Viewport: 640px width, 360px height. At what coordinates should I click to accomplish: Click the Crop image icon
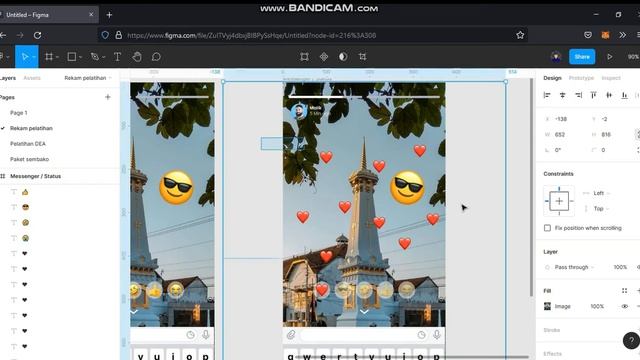point(362,57)
